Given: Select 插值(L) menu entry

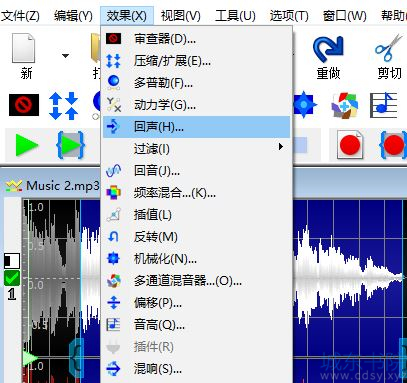Looking at the screenshot, I should (196, 215).
